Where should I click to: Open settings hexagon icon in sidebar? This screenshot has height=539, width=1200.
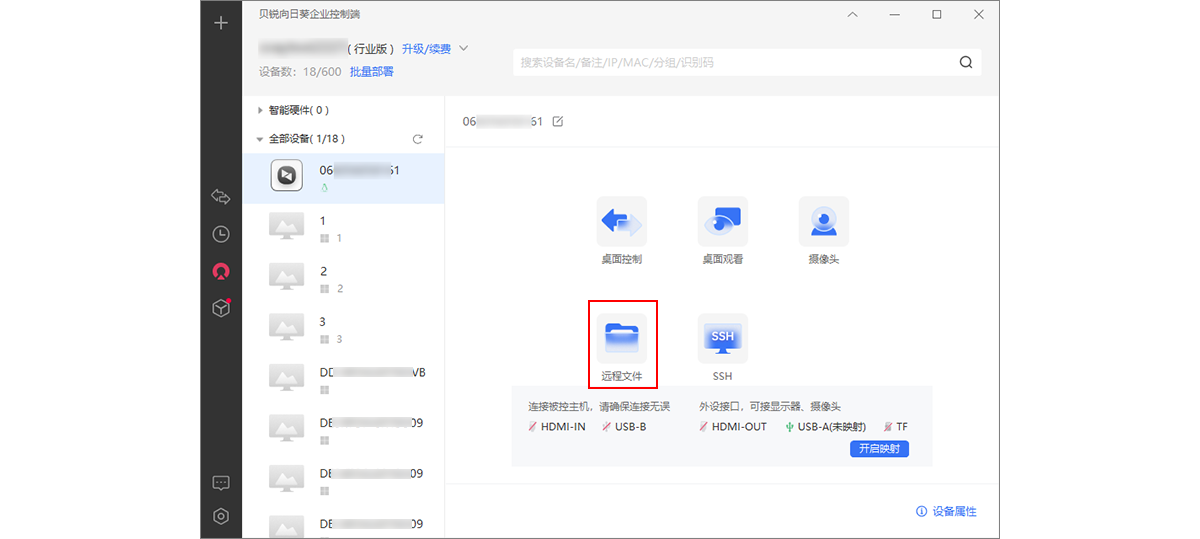(221, 516)
